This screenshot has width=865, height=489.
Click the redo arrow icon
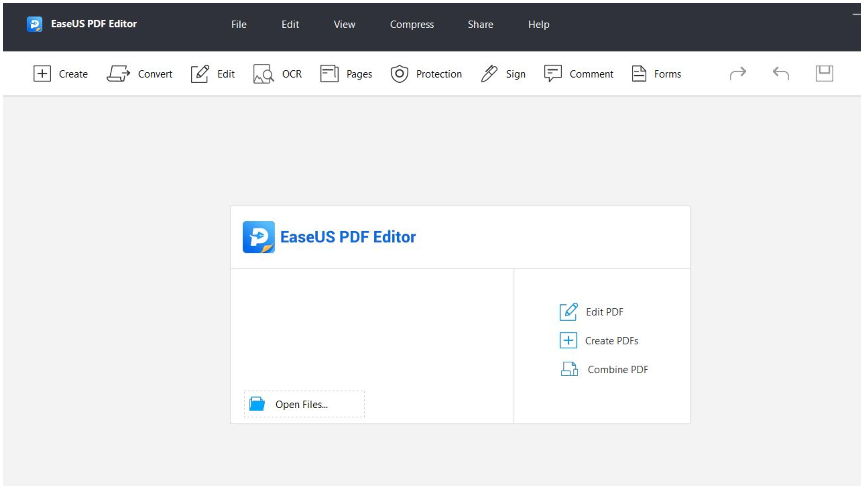738,73
